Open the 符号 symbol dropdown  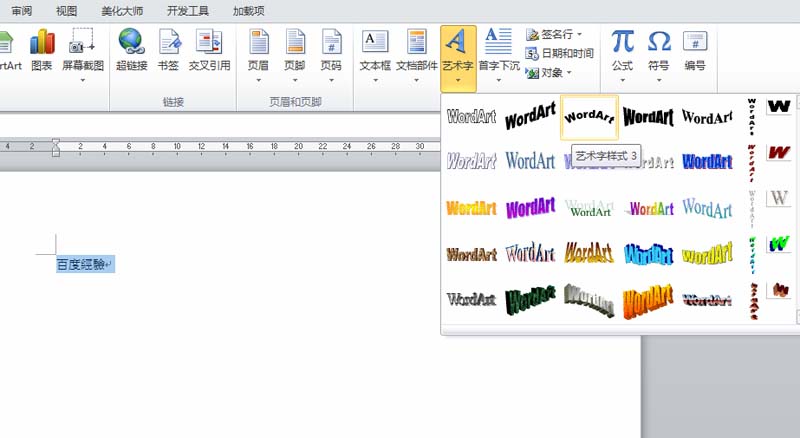point(659,78)
